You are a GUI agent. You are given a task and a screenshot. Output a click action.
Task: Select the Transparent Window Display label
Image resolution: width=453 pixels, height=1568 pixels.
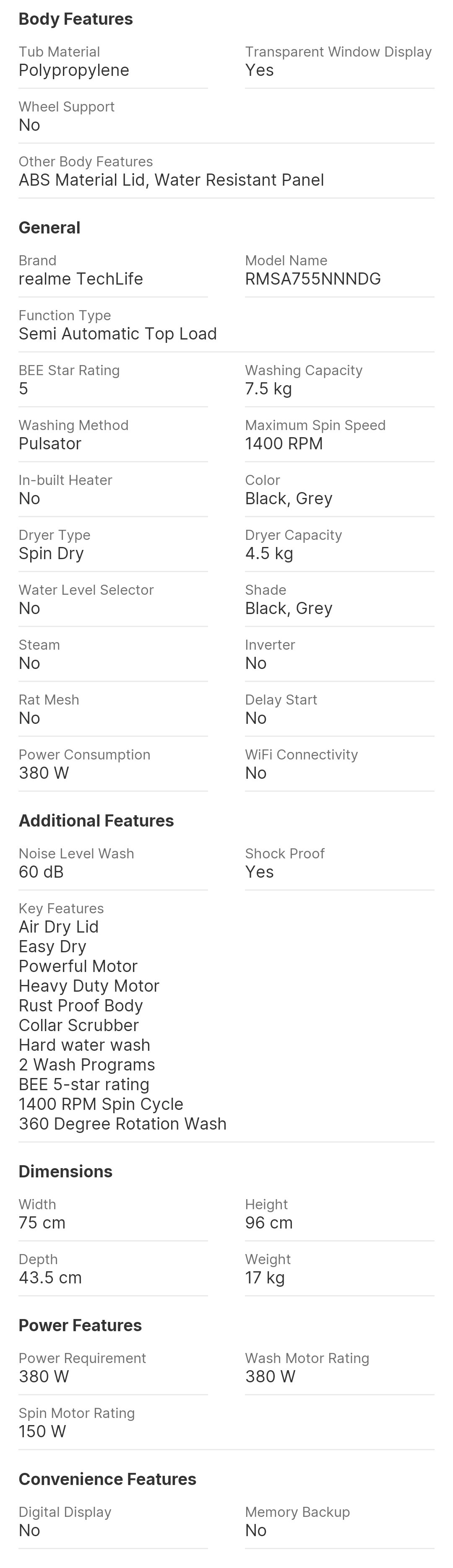338,52
